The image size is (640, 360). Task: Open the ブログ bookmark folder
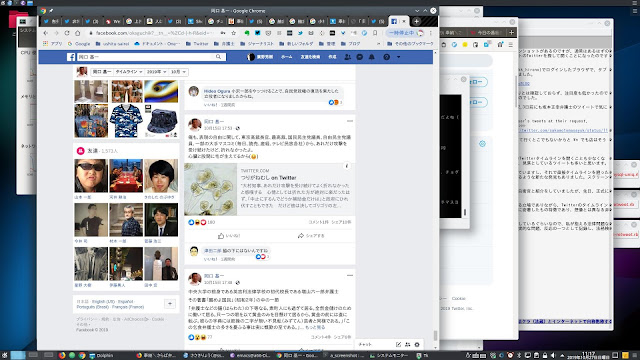[351, 43]
